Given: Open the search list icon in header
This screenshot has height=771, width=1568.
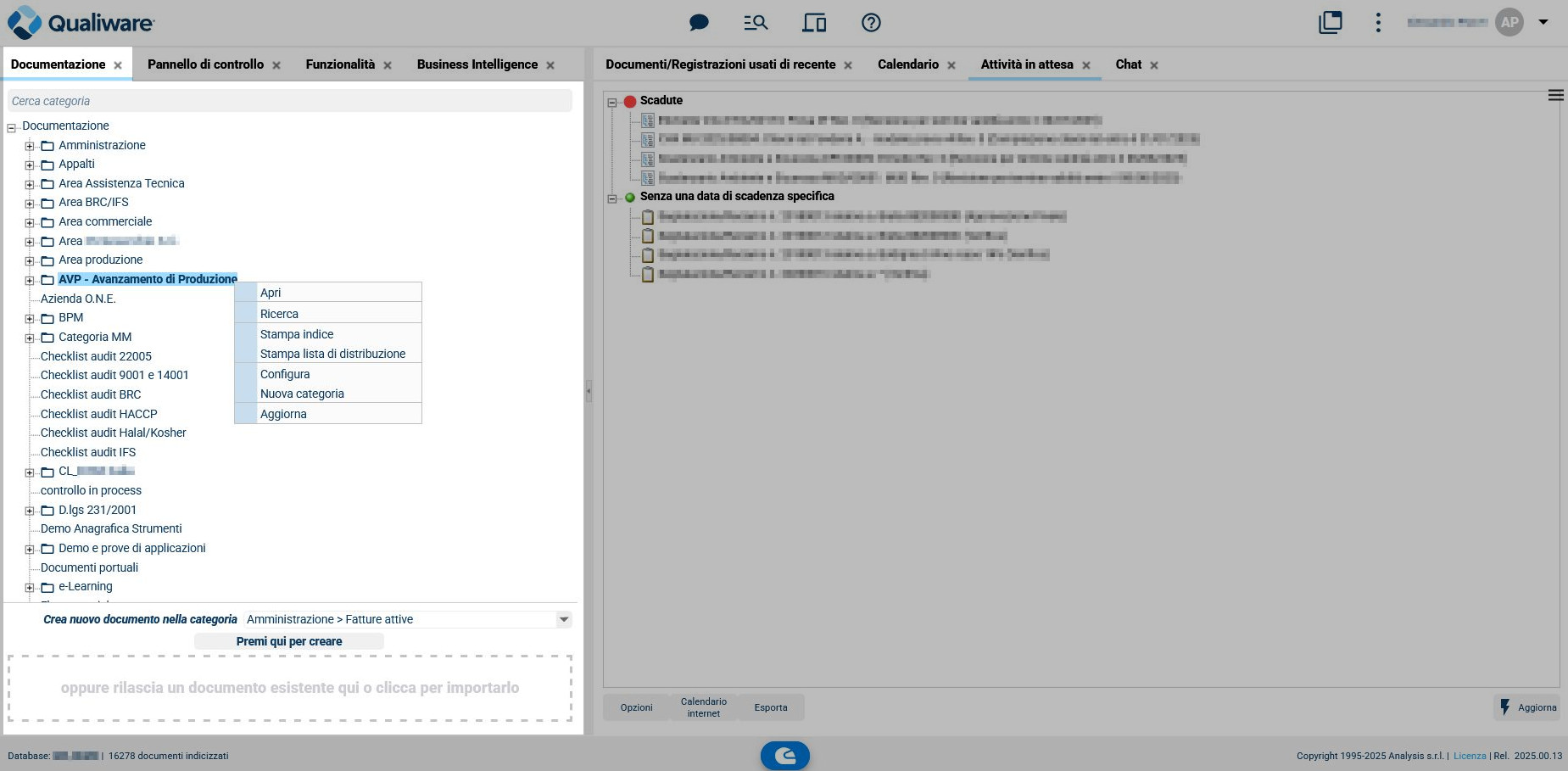Looking at the screenshot, I should (756, 23).
